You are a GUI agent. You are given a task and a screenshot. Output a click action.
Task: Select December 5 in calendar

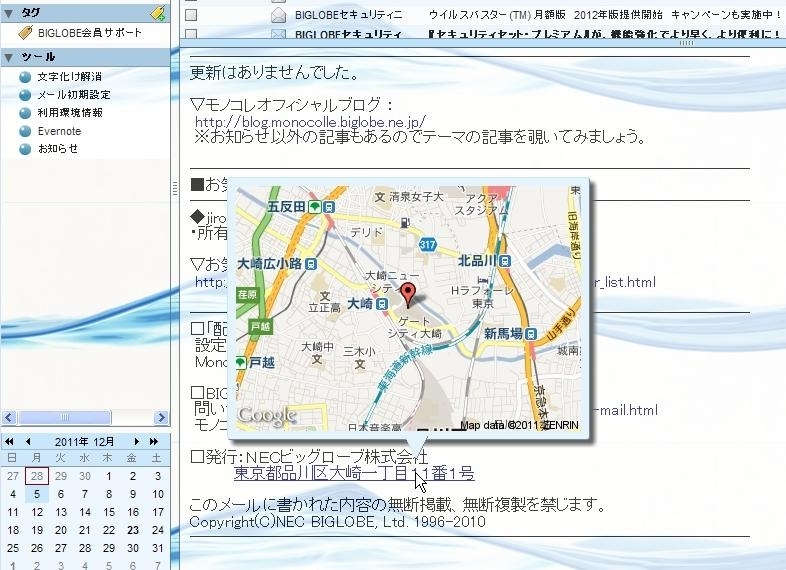tap(37, 494)
